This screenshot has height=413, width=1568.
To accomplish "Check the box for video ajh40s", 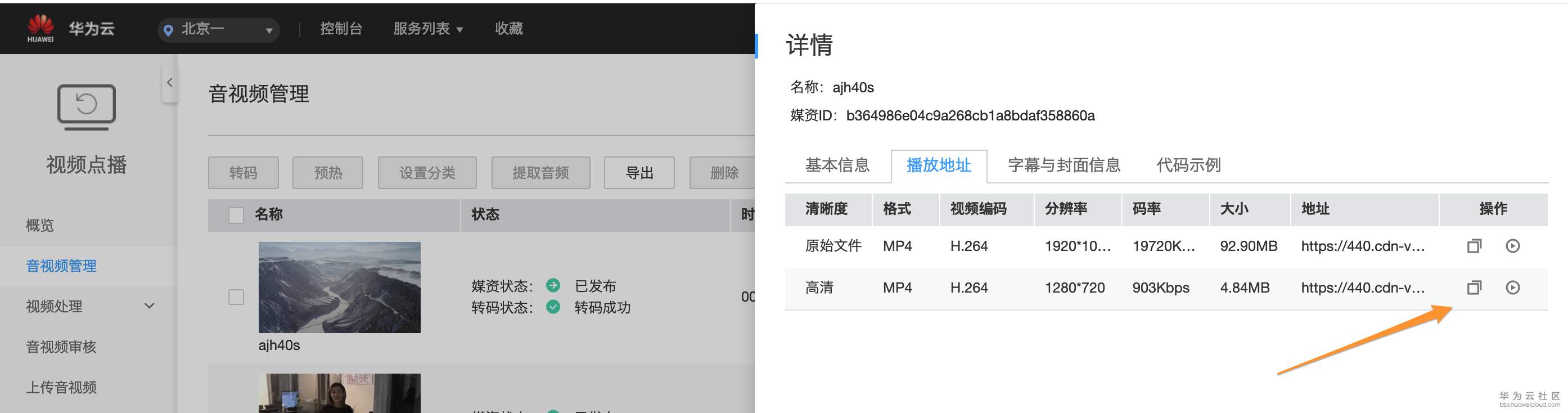I will 236,297.
